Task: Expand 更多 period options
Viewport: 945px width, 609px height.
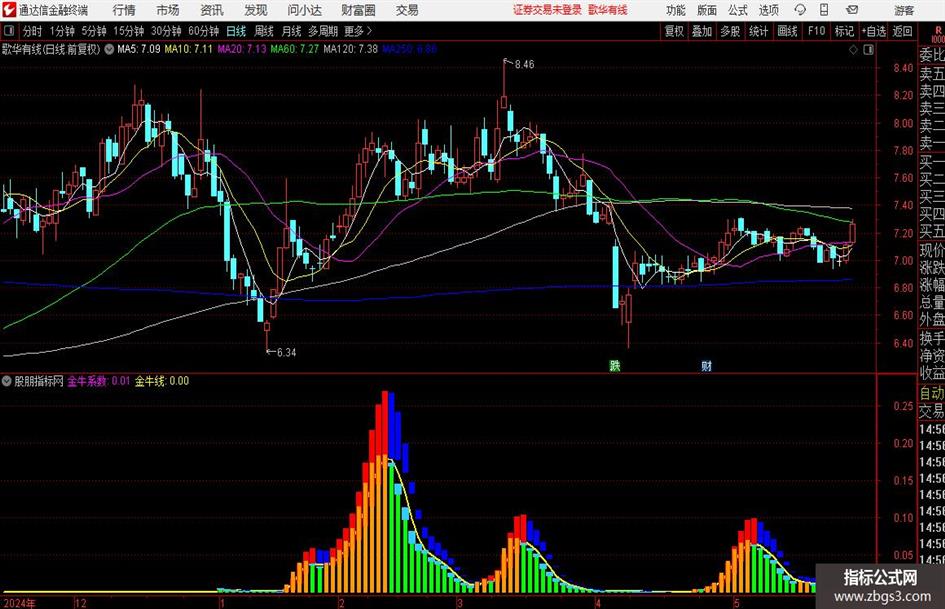Action: click(358, 31)
